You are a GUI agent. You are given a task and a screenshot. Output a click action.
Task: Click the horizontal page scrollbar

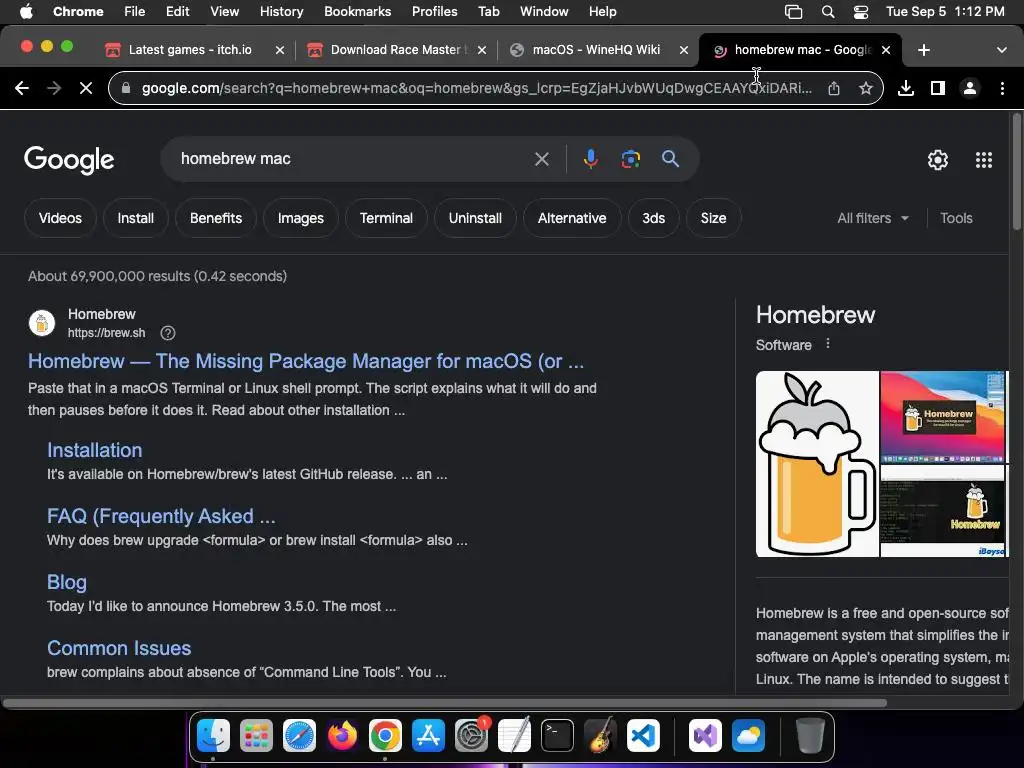click(444, 703)
